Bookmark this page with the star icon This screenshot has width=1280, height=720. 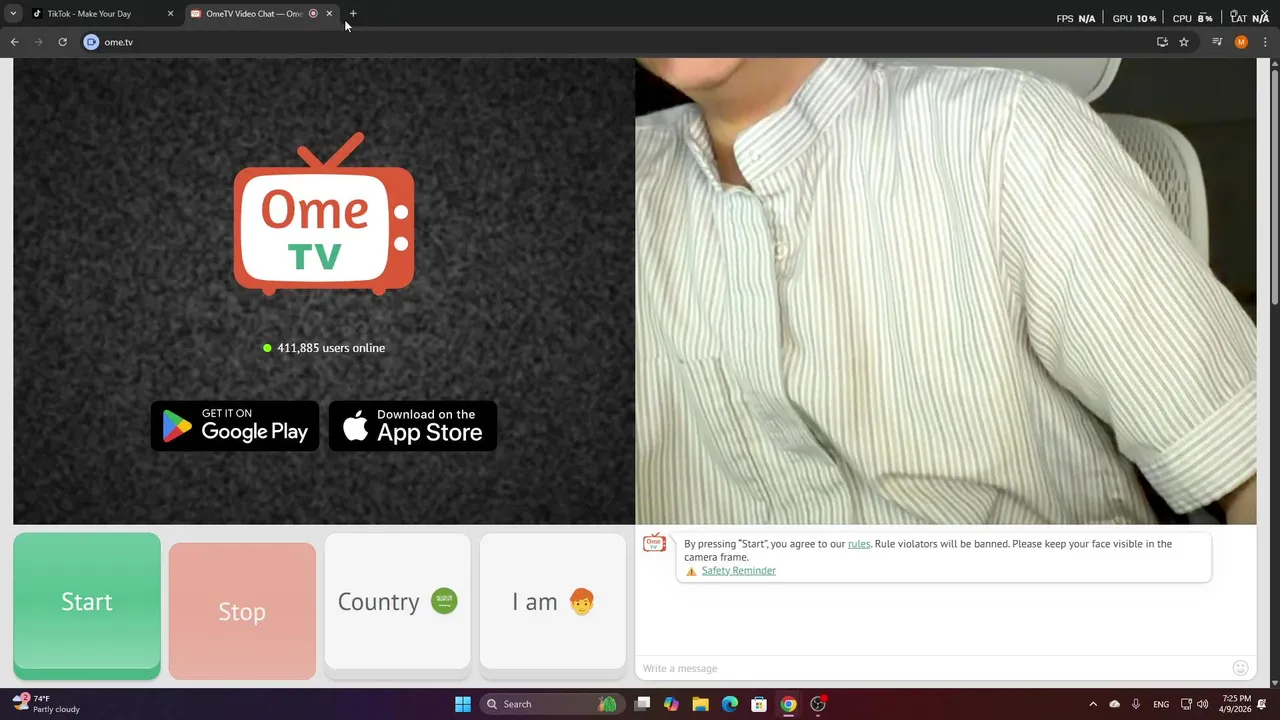[x=1184, y=42]
